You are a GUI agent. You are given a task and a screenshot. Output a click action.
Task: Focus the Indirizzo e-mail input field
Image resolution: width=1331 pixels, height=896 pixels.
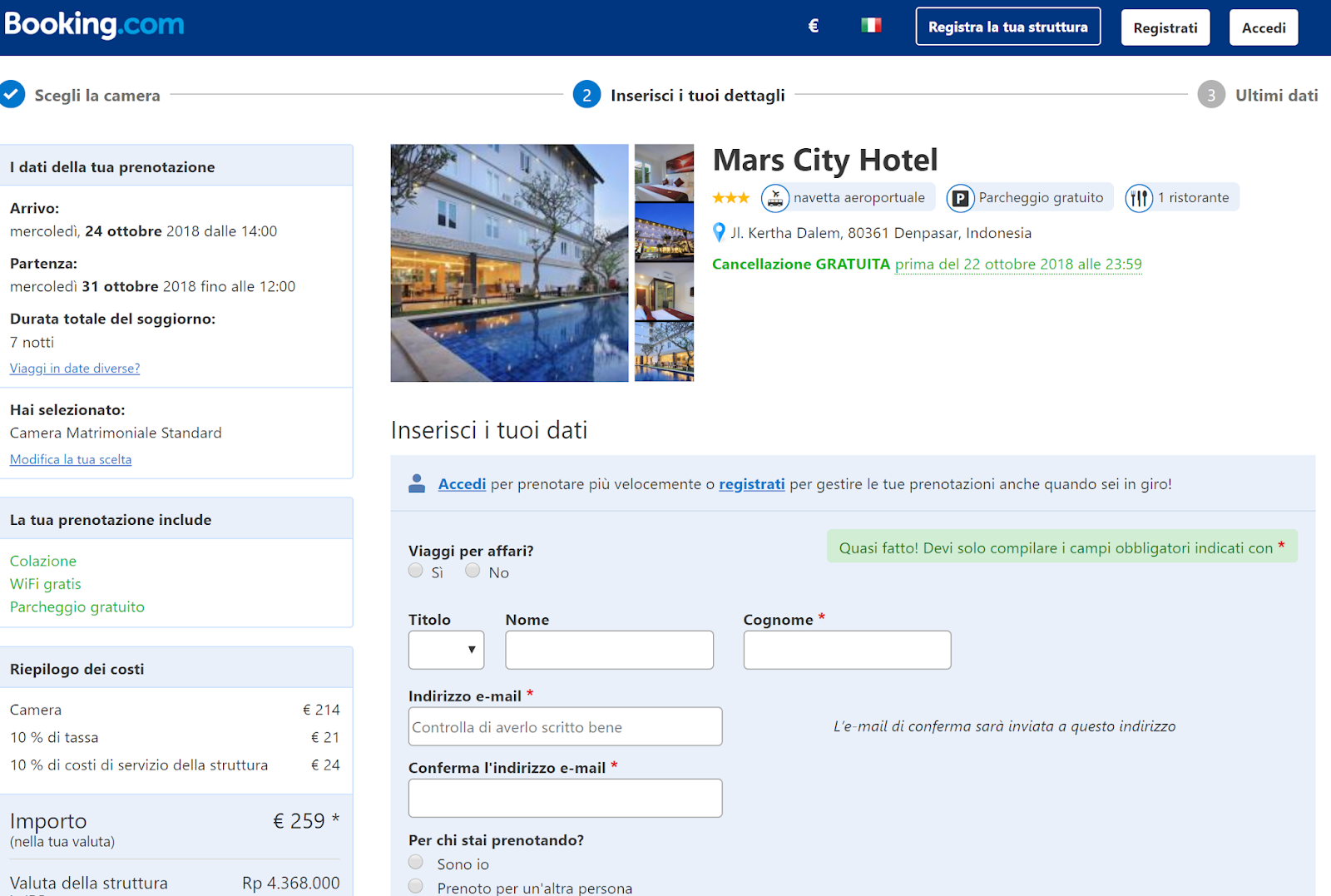[x=566, y=726]
